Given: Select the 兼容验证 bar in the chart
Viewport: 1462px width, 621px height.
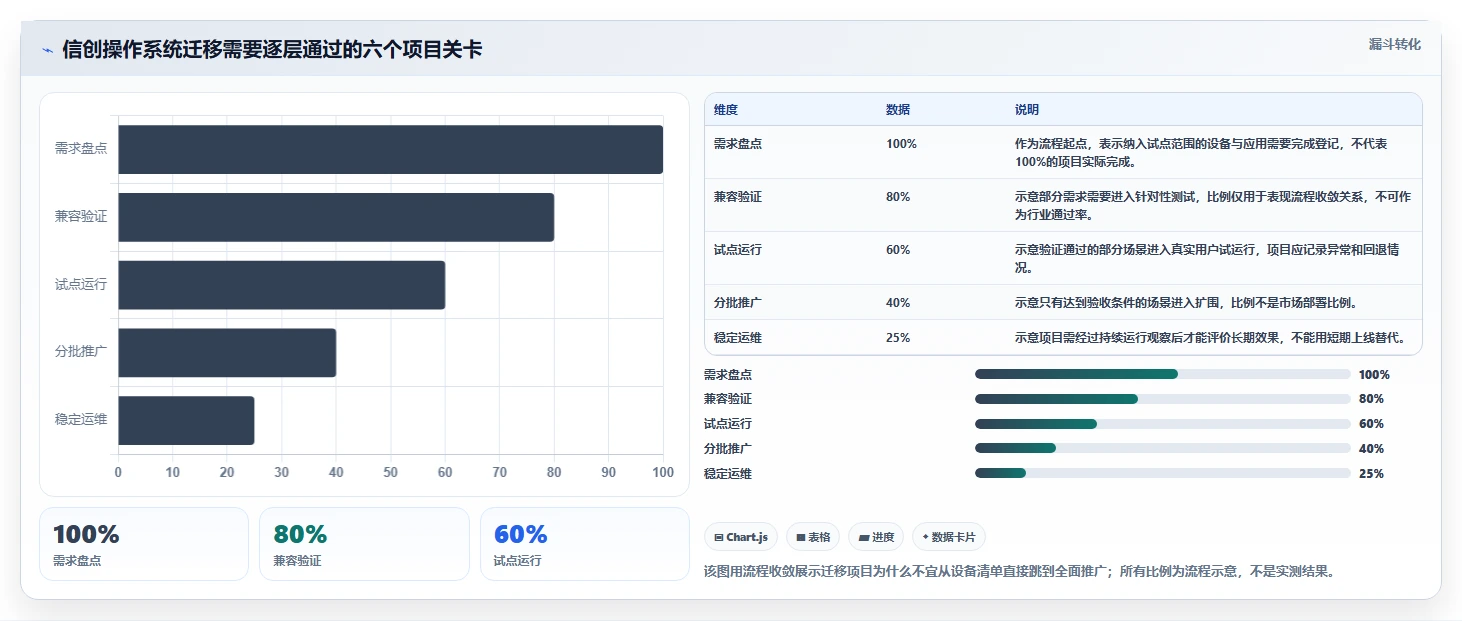Looking at the screenshot, I should click(x=336, y=217).
